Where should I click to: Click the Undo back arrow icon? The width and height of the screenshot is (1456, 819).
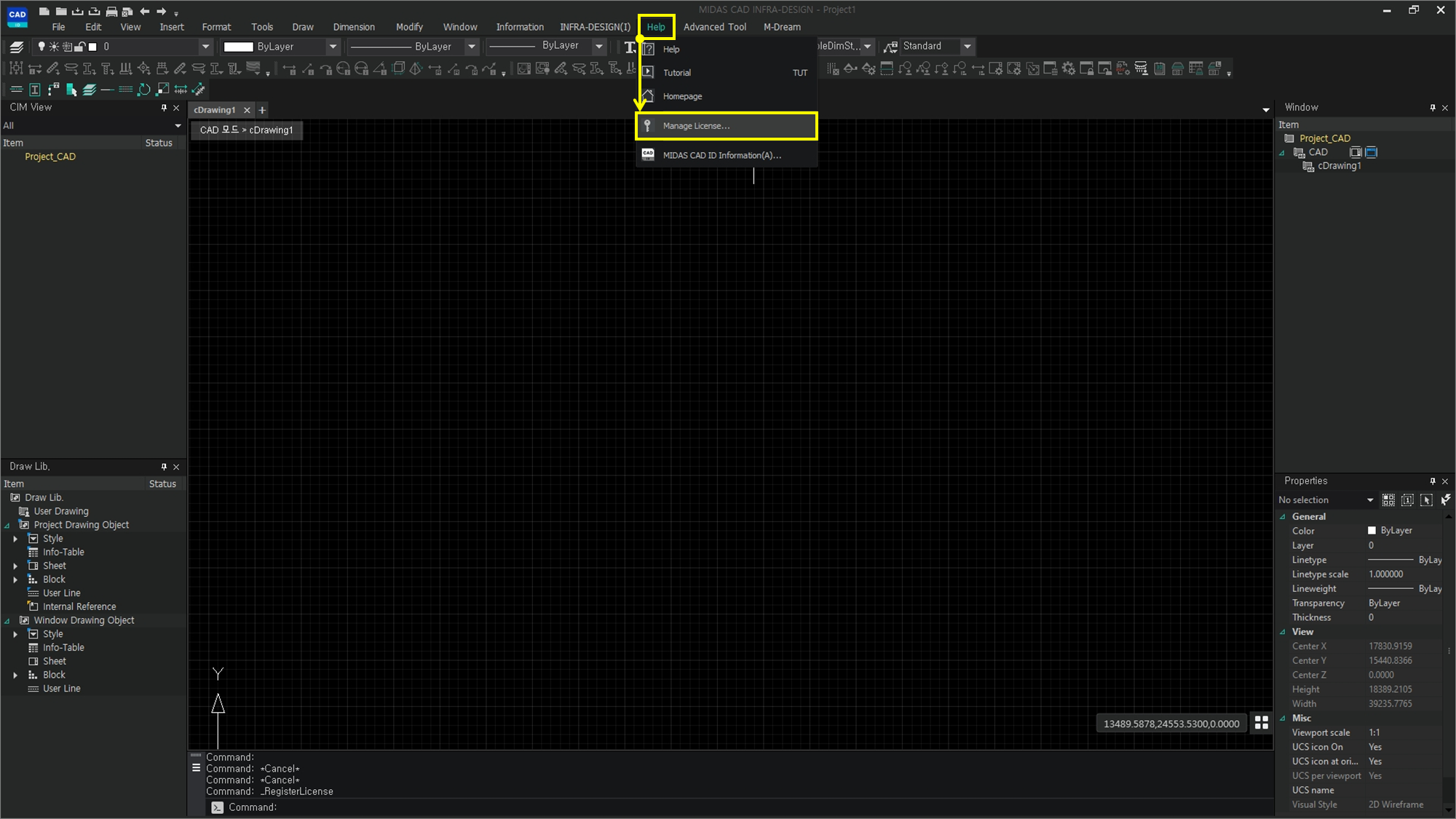click(x=144, y=11)
